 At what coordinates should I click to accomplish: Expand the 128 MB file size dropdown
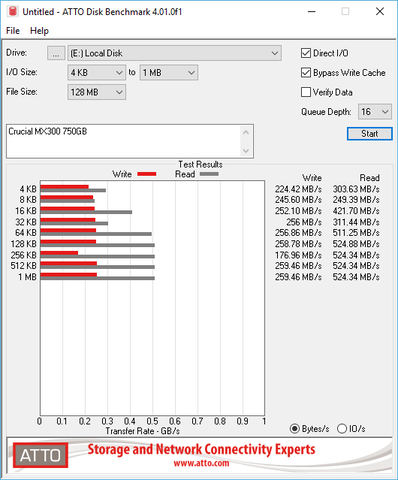coord(96,92)
